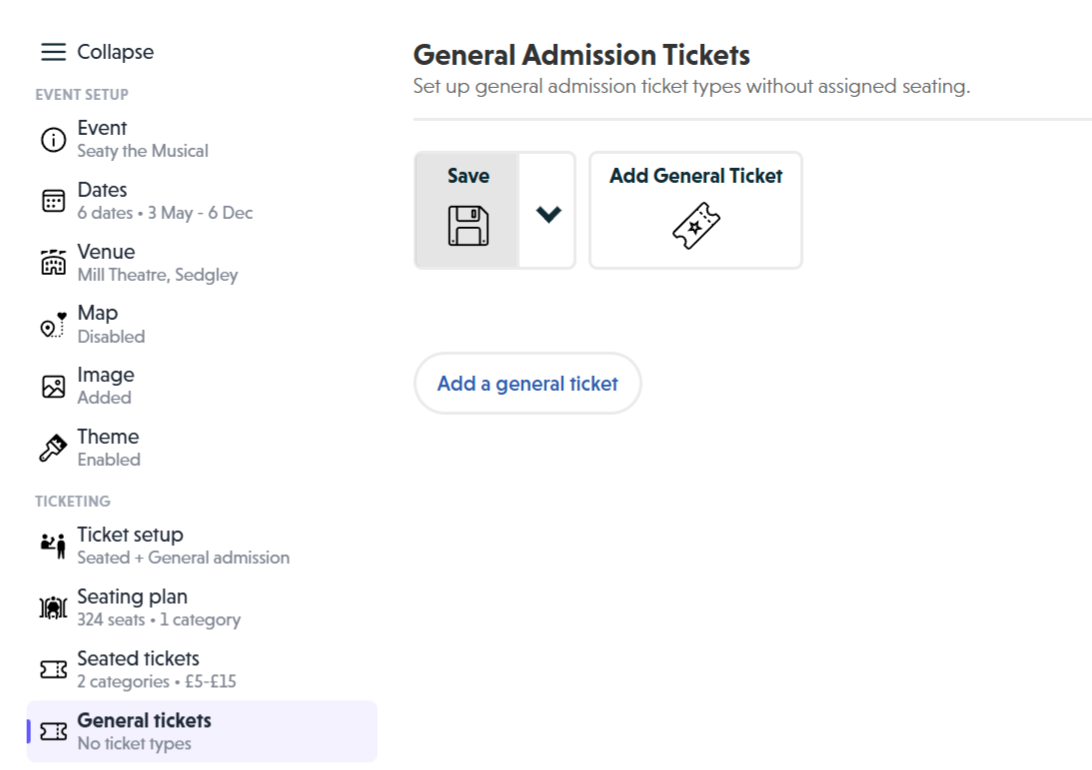Viewport: 1092px width, 770px height.
Task: Select the Event info icon in sidebar
Action: (52, 139)
